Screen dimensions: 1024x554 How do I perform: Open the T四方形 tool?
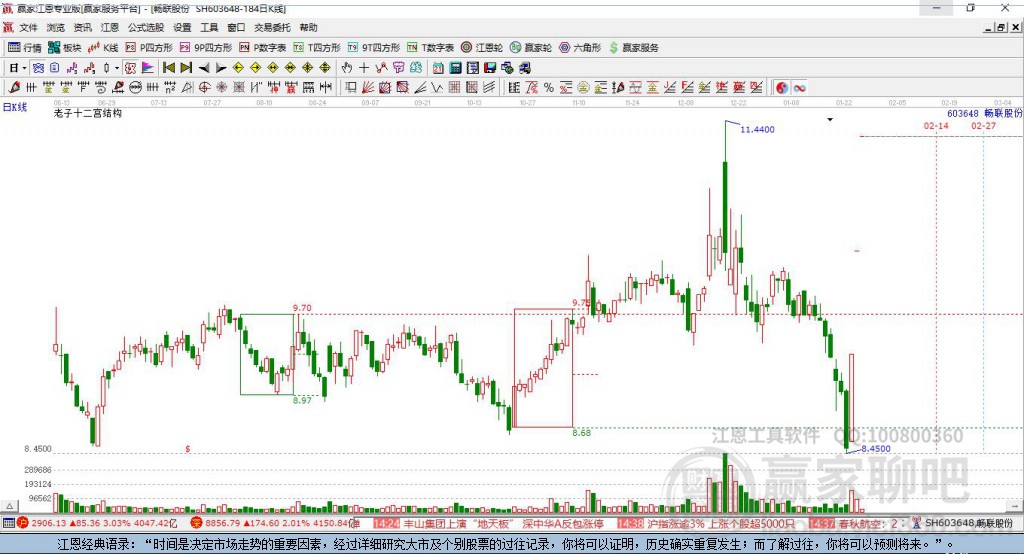click(x=317, y=48)
